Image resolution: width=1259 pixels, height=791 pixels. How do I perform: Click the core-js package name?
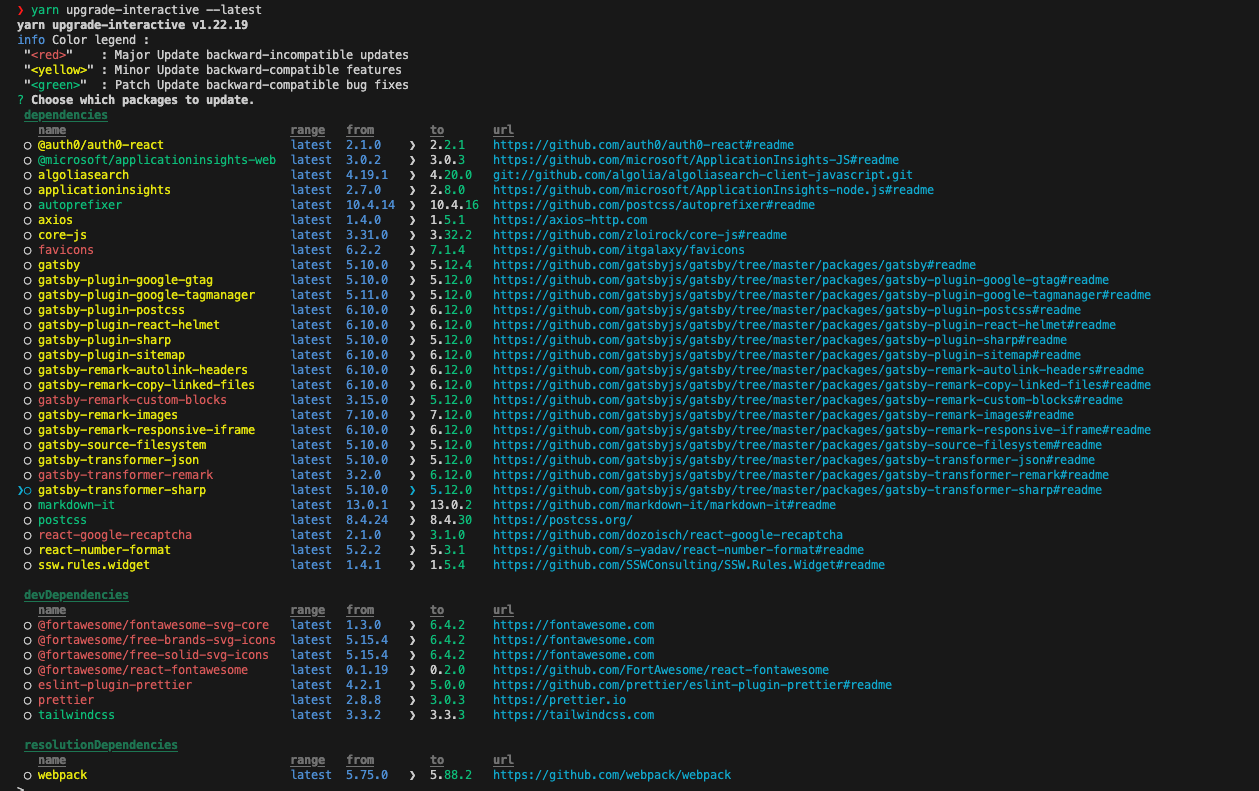(62, 235)
